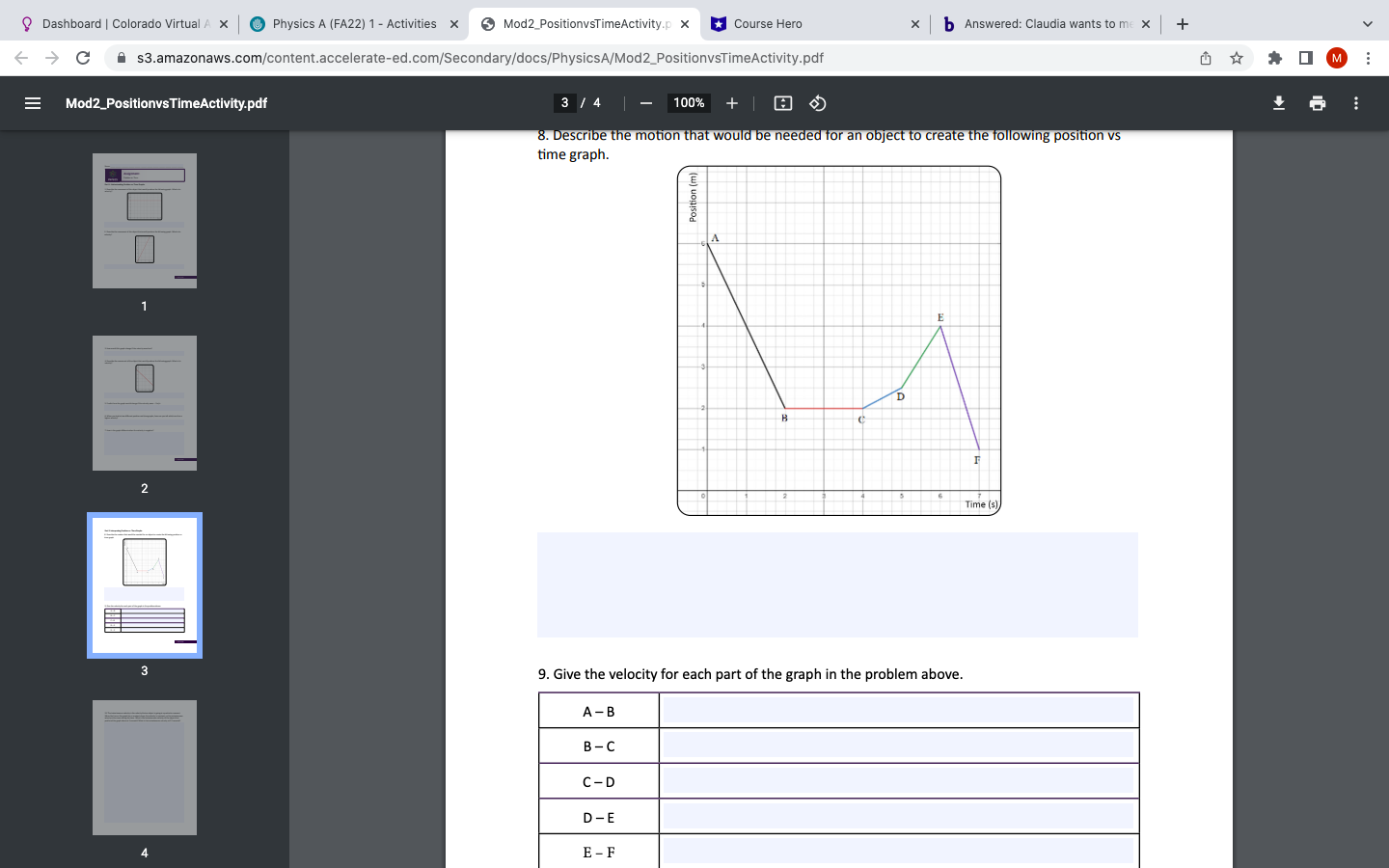Print the PDF document
Viewport: 1389px width, 868px height.
pyautogui.click(x=1317, y=103)
